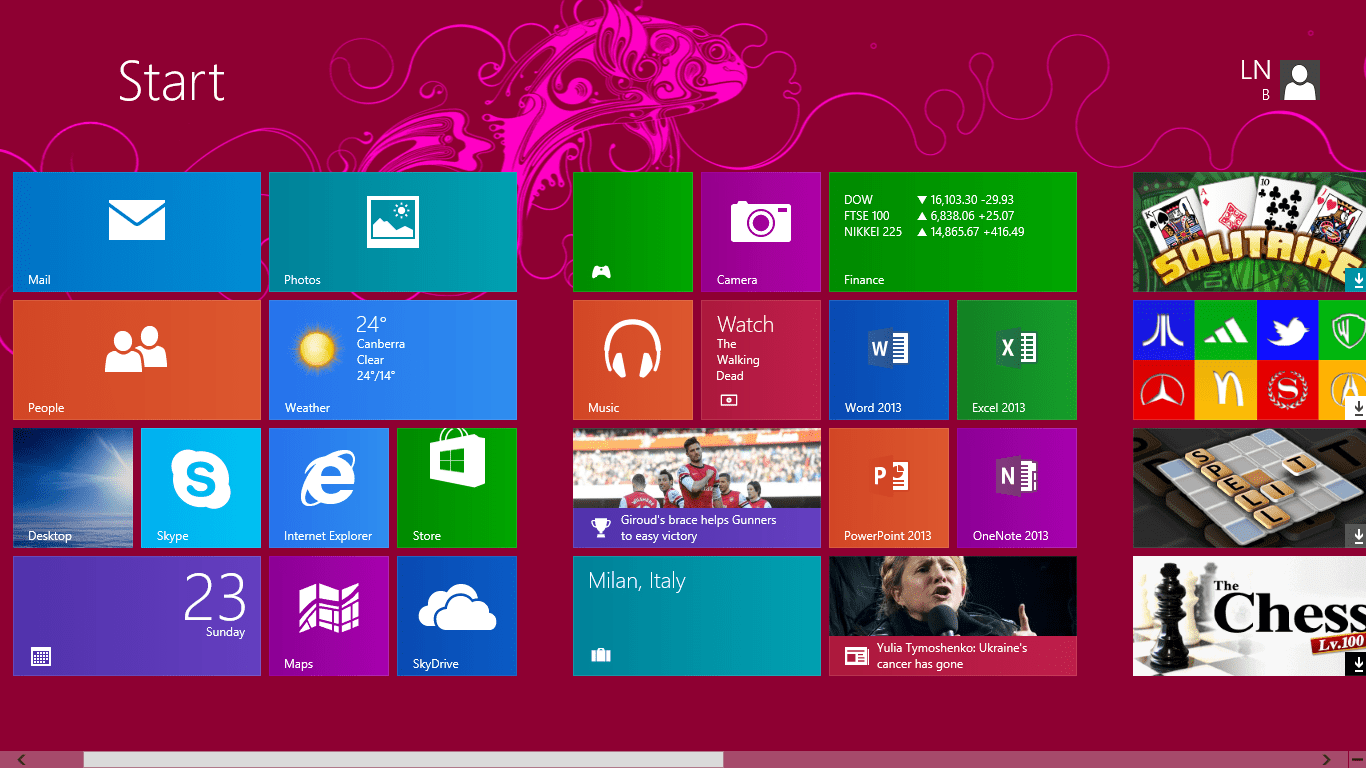Launch OneNote 2013
Image resolution: width=1366 pixels, height=768 pixels.
[x=1017, y=488]
